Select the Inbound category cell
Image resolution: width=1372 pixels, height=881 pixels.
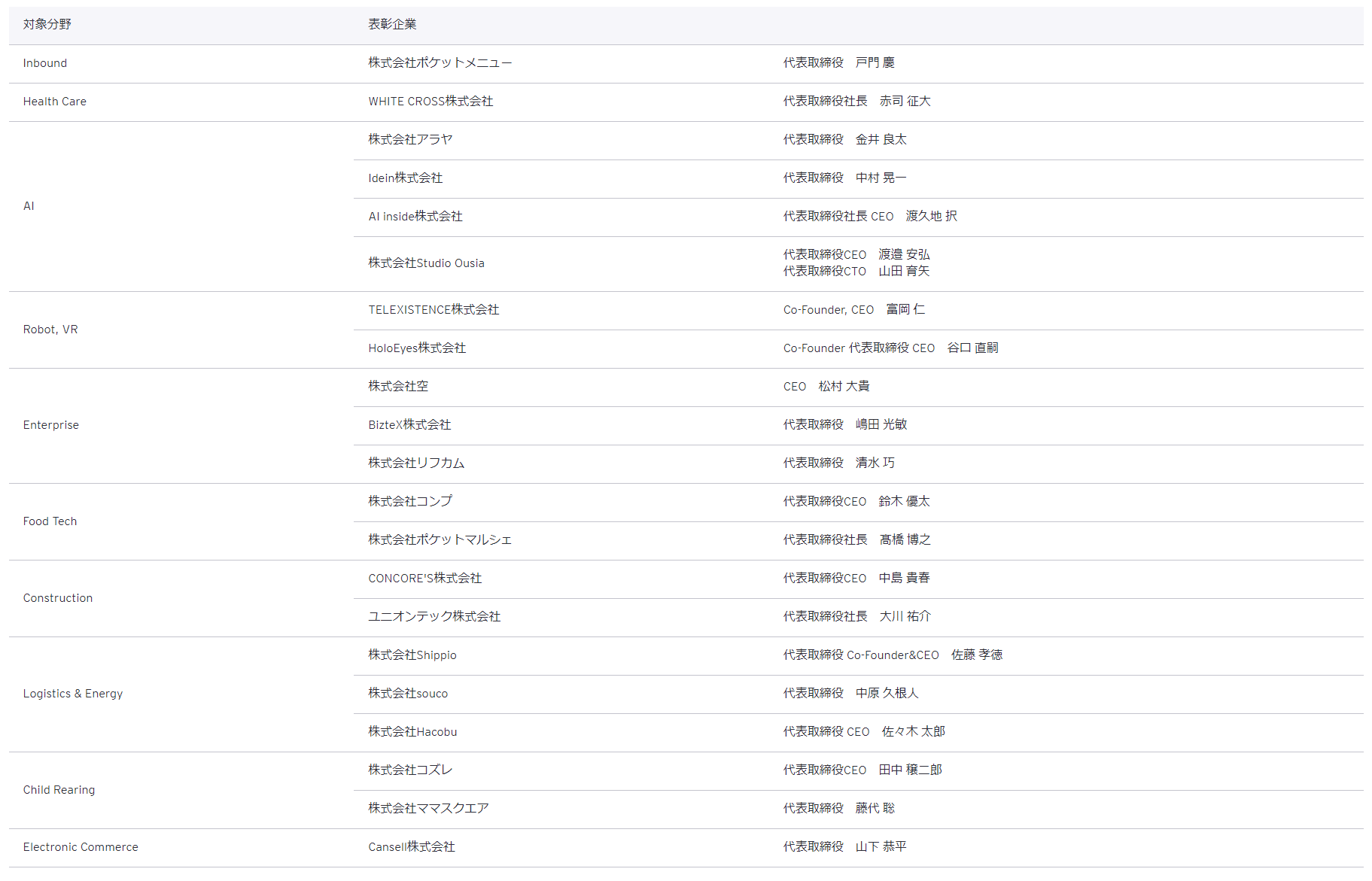(x=45, y=63)
